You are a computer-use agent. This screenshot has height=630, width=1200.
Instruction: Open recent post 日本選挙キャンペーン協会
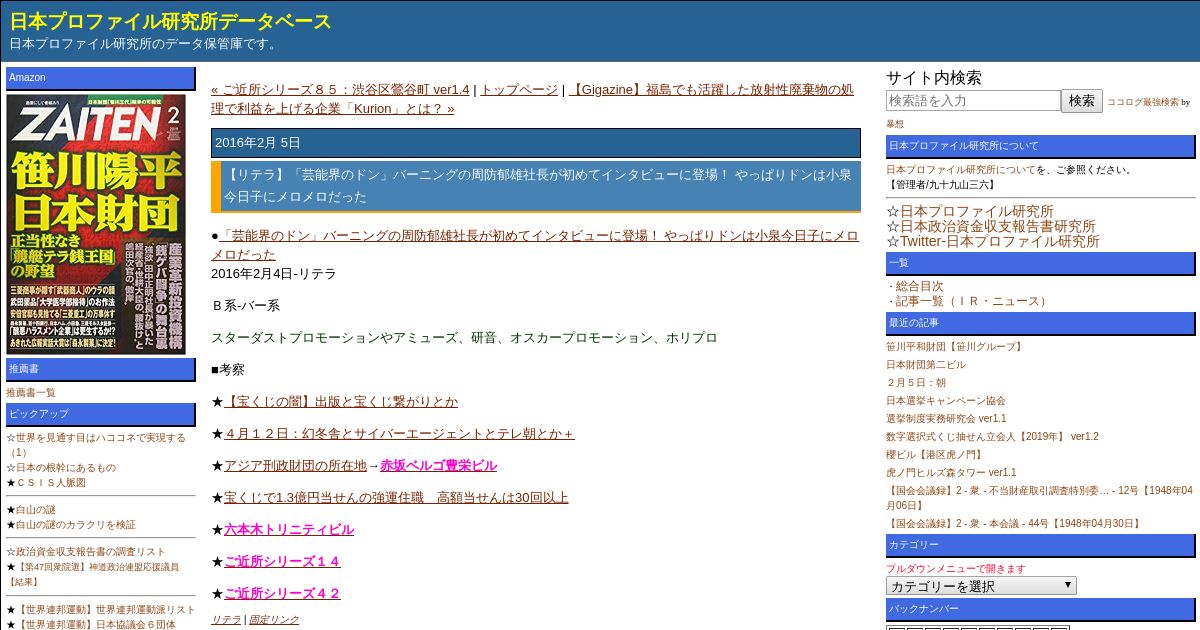[x=946, y=401]
